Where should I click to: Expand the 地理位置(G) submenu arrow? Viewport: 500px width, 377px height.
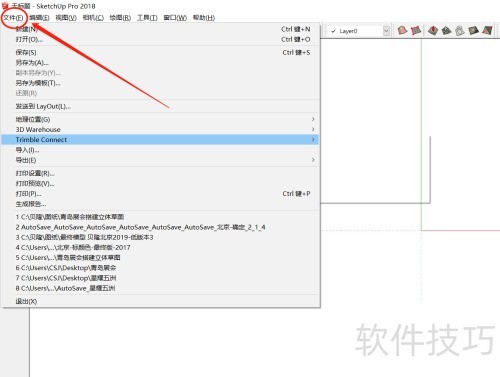pyautogui.click(x=313, y=119)
